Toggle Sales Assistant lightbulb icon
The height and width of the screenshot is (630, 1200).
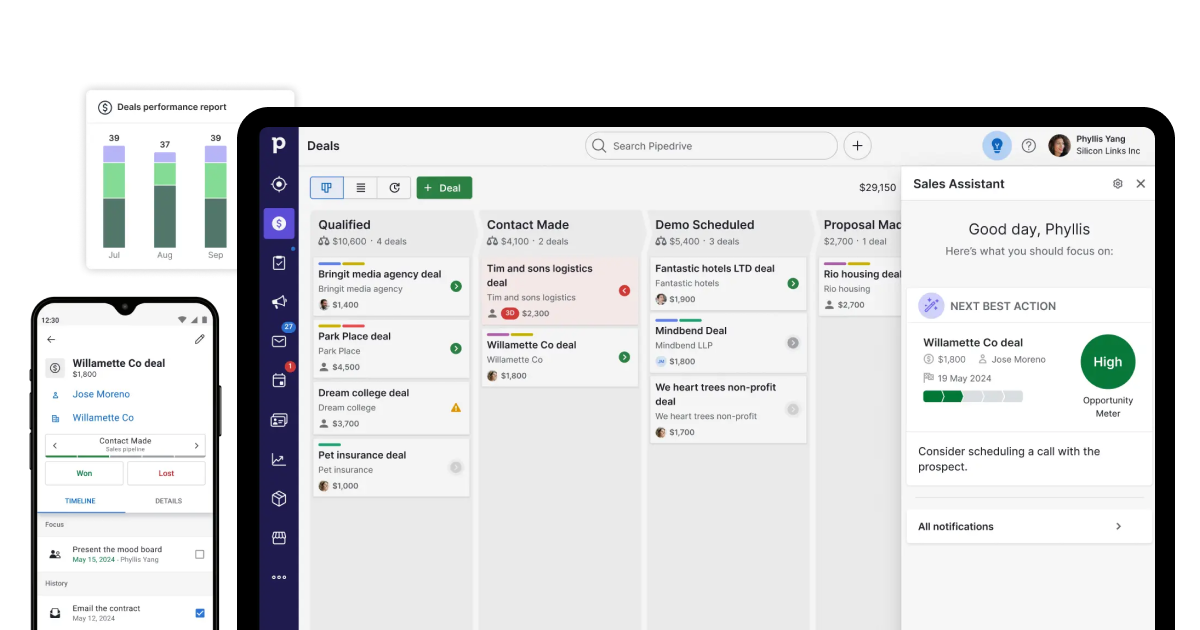point(996,146)
